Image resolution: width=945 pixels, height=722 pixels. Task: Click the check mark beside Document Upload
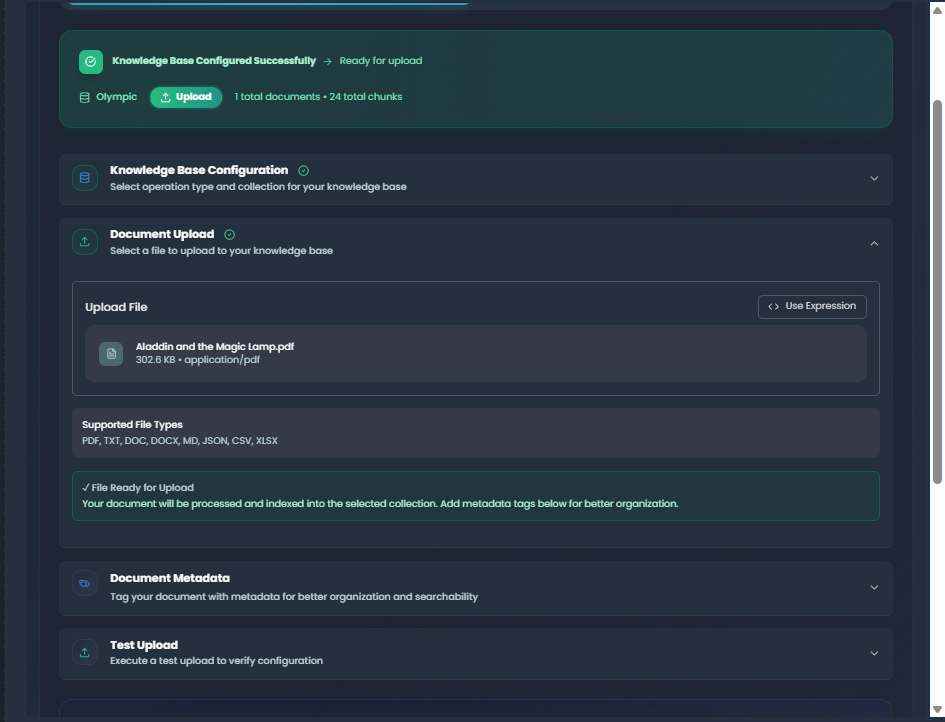coord(230,235)
